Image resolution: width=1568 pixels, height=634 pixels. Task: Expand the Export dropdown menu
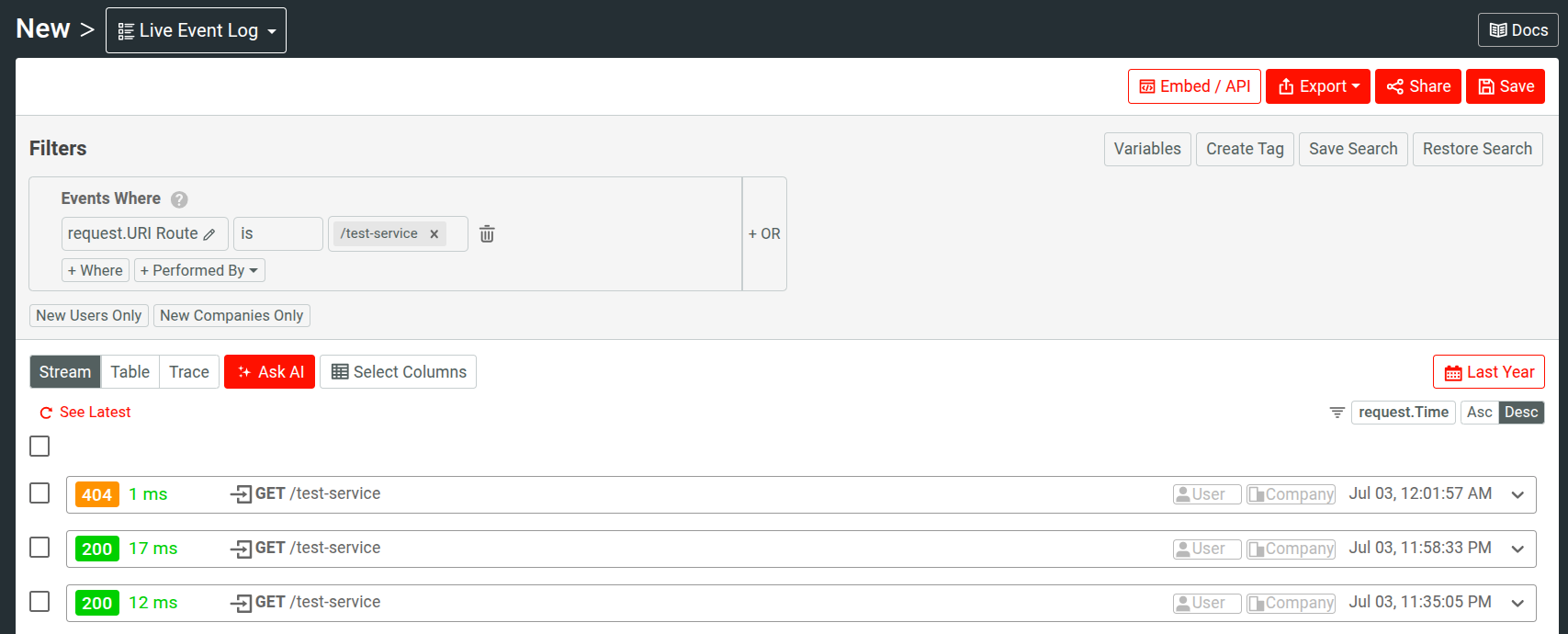1317,86
